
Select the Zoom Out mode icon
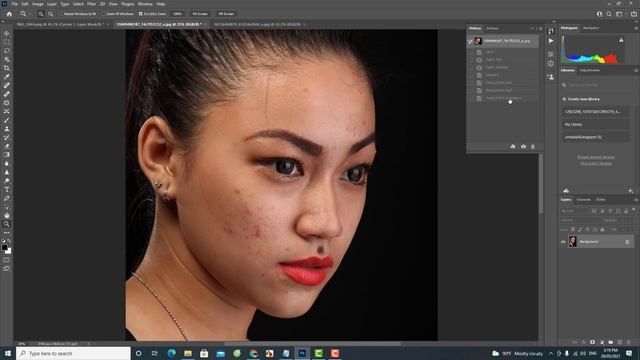51,14
